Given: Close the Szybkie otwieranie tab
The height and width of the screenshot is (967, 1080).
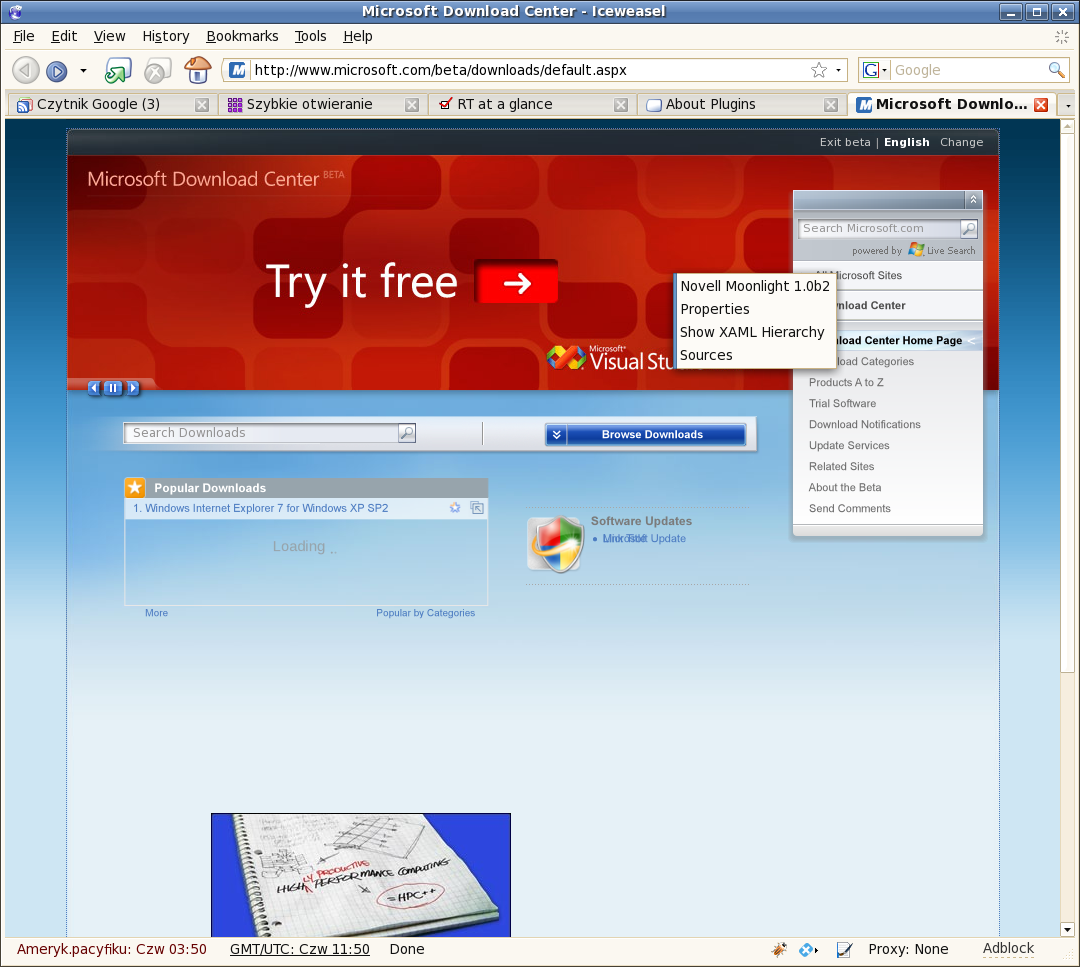Looking at the screenshot, I should [x=412, y=105].
